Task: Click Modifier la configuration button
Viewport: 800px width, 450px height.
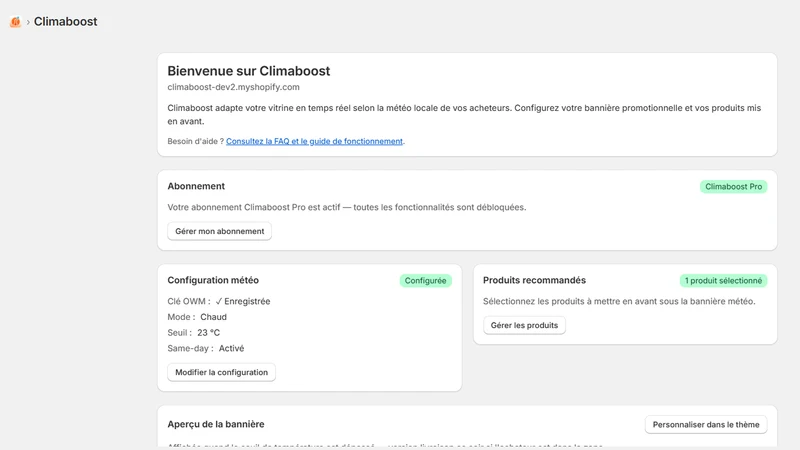Action: [221, 372]
